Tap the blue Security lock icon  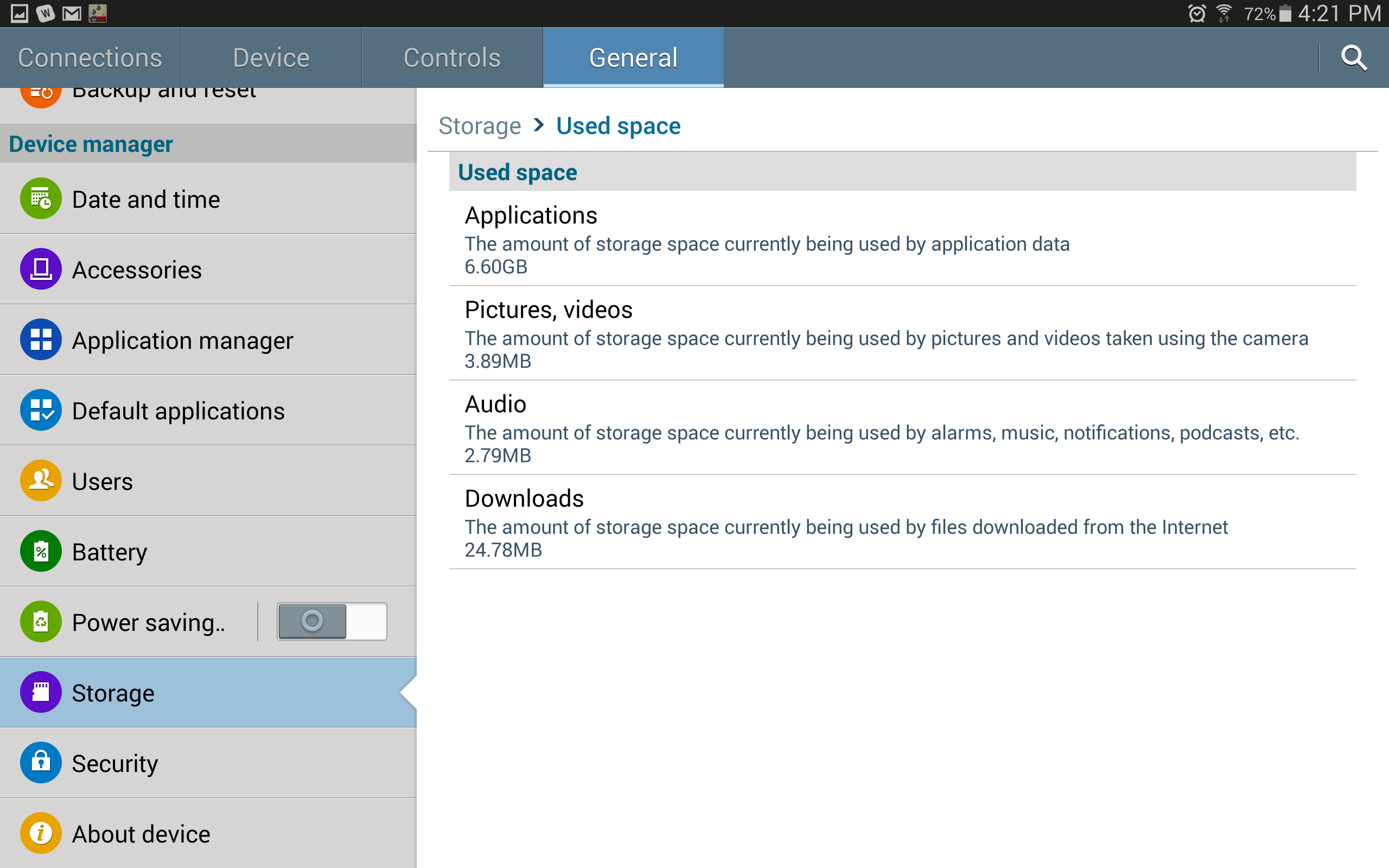[41, 763]
